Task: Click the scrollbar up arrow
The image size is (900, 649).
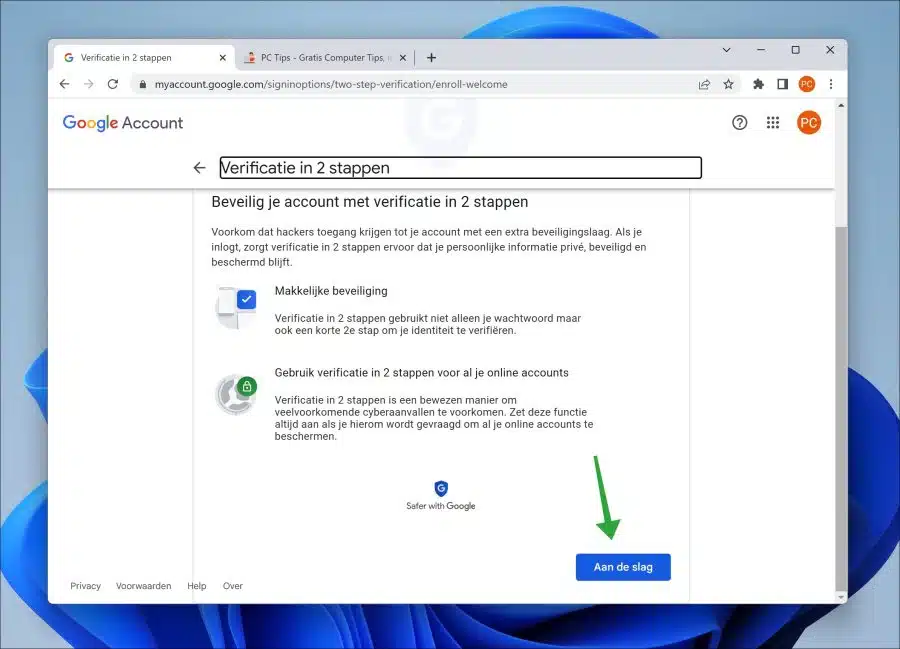Action: click(x=841, y=106)
